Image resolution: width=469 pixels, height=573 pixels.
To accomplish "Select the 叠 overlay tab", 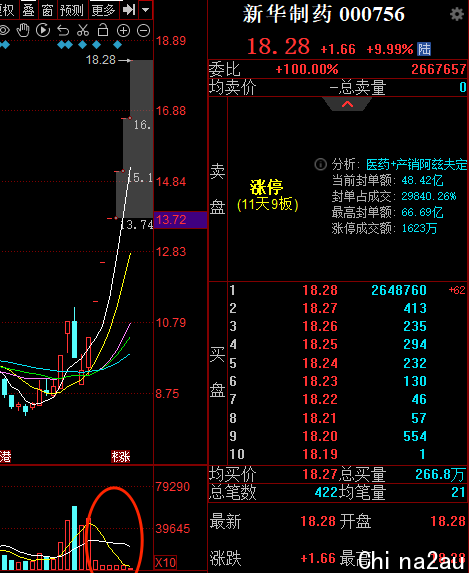I will pyautogui.click(x=28, y=10).
